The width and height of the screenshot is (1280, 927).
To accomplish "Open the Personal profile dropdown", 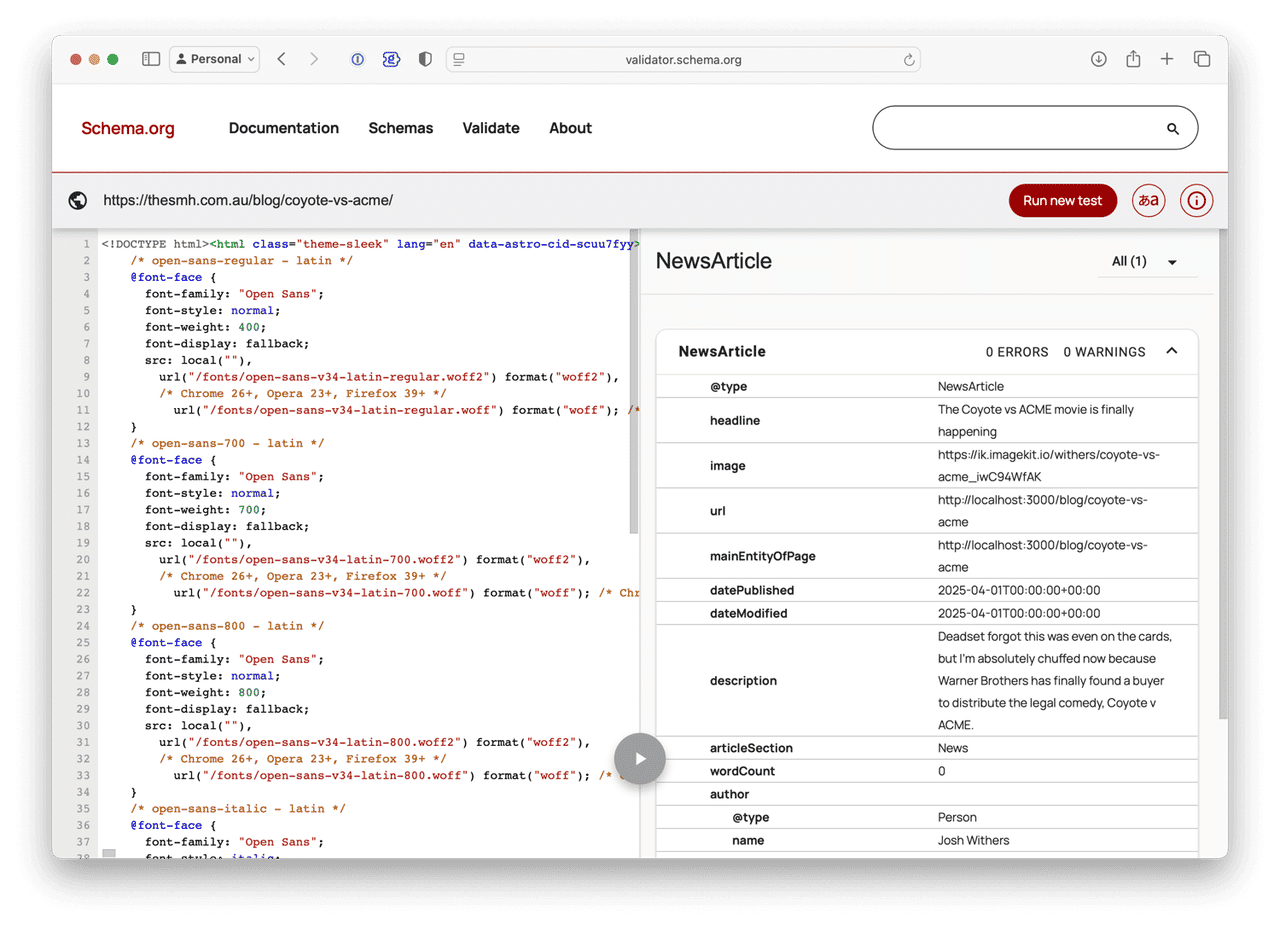I will tap(214, 59).
